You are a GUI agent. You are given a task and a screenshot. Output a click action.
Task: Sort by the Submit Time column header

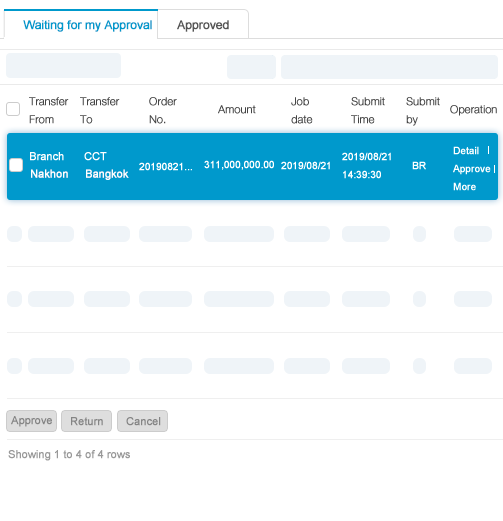[x=368, y=110]
